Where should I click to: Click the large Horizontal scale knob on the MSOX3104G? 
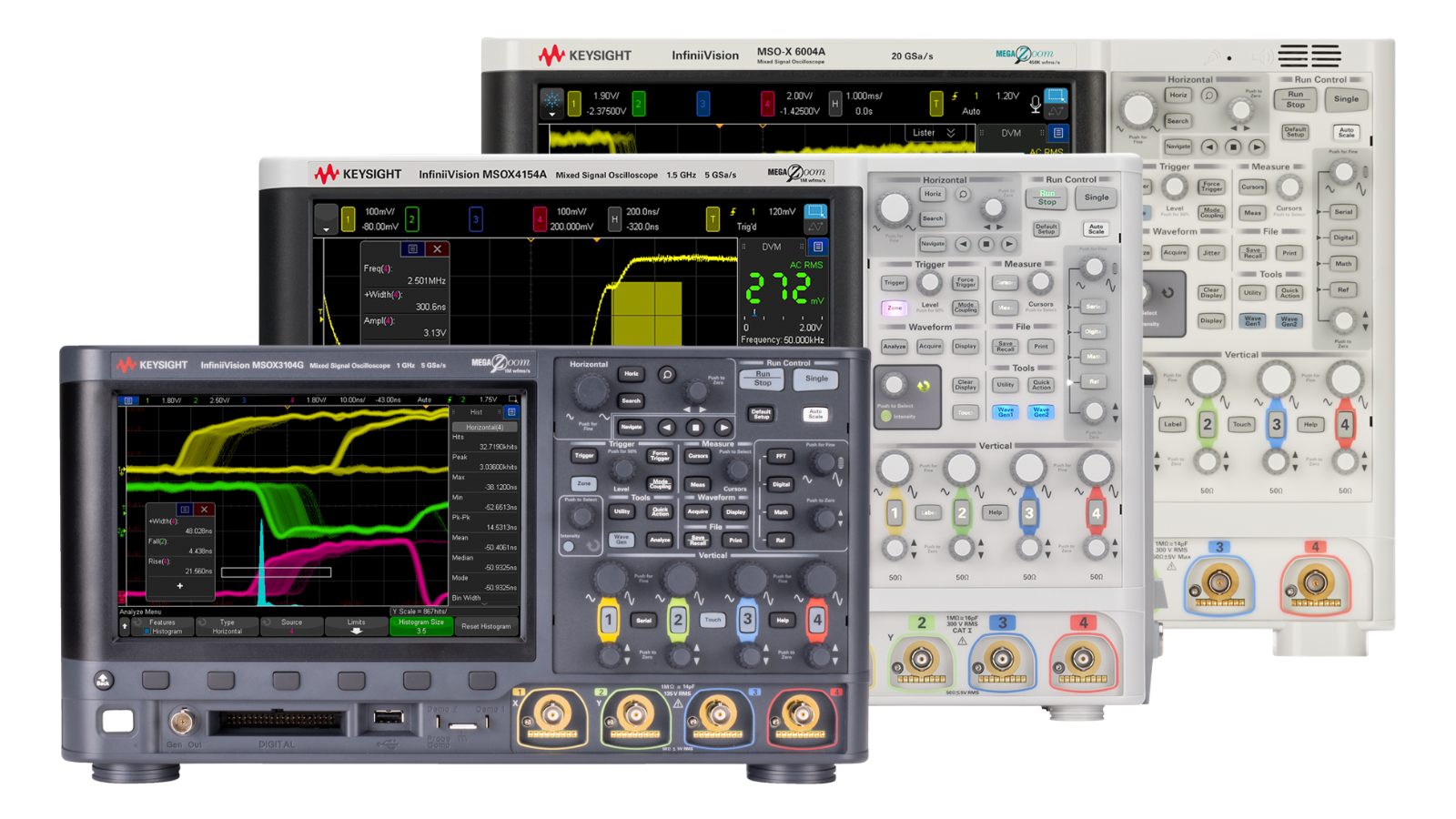[x=591, y=391]
